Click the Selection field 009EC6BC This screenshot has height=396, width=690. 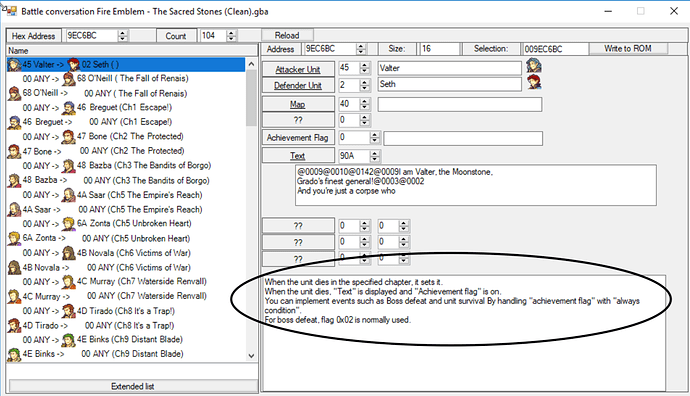(x=555, y=49)
